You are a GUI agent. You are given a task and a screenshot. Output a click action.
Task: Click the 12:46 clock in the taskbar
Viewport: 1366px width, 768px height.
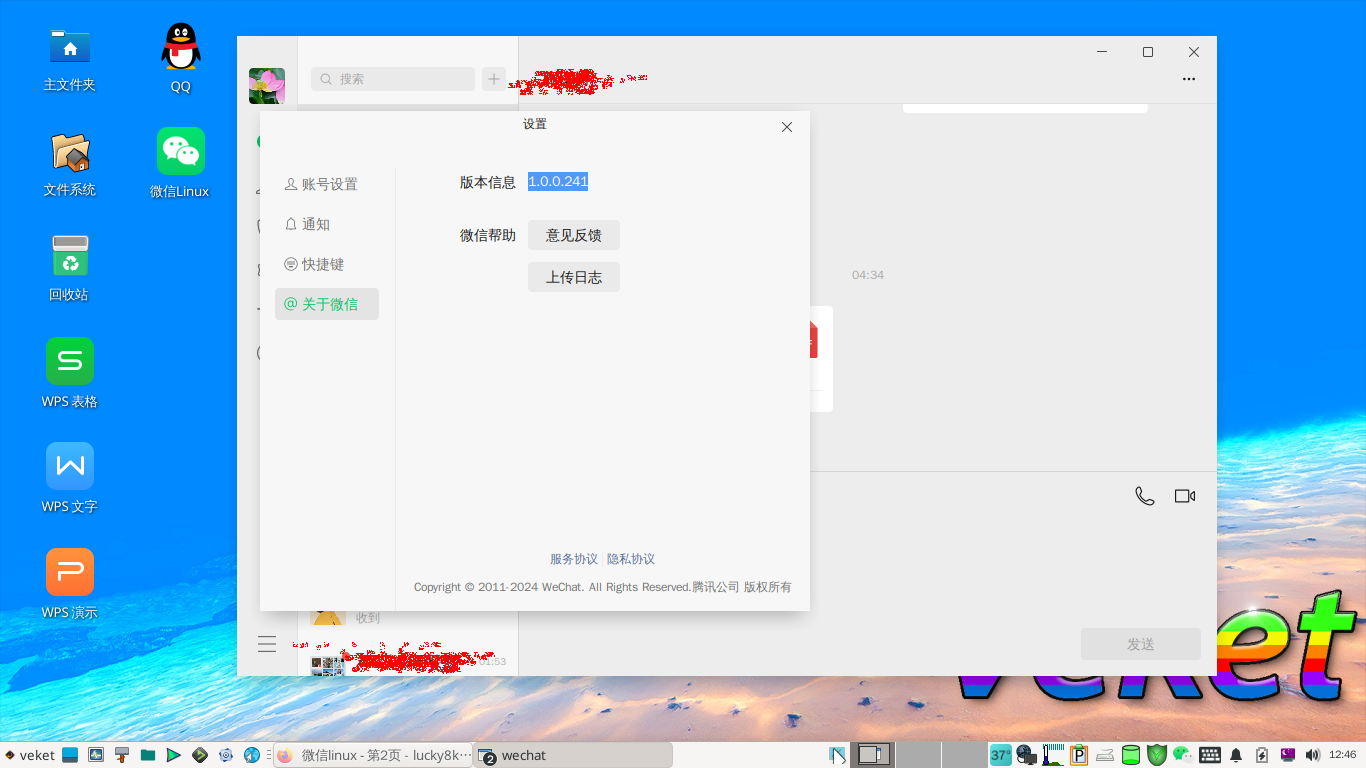[x=1343, y=755]
